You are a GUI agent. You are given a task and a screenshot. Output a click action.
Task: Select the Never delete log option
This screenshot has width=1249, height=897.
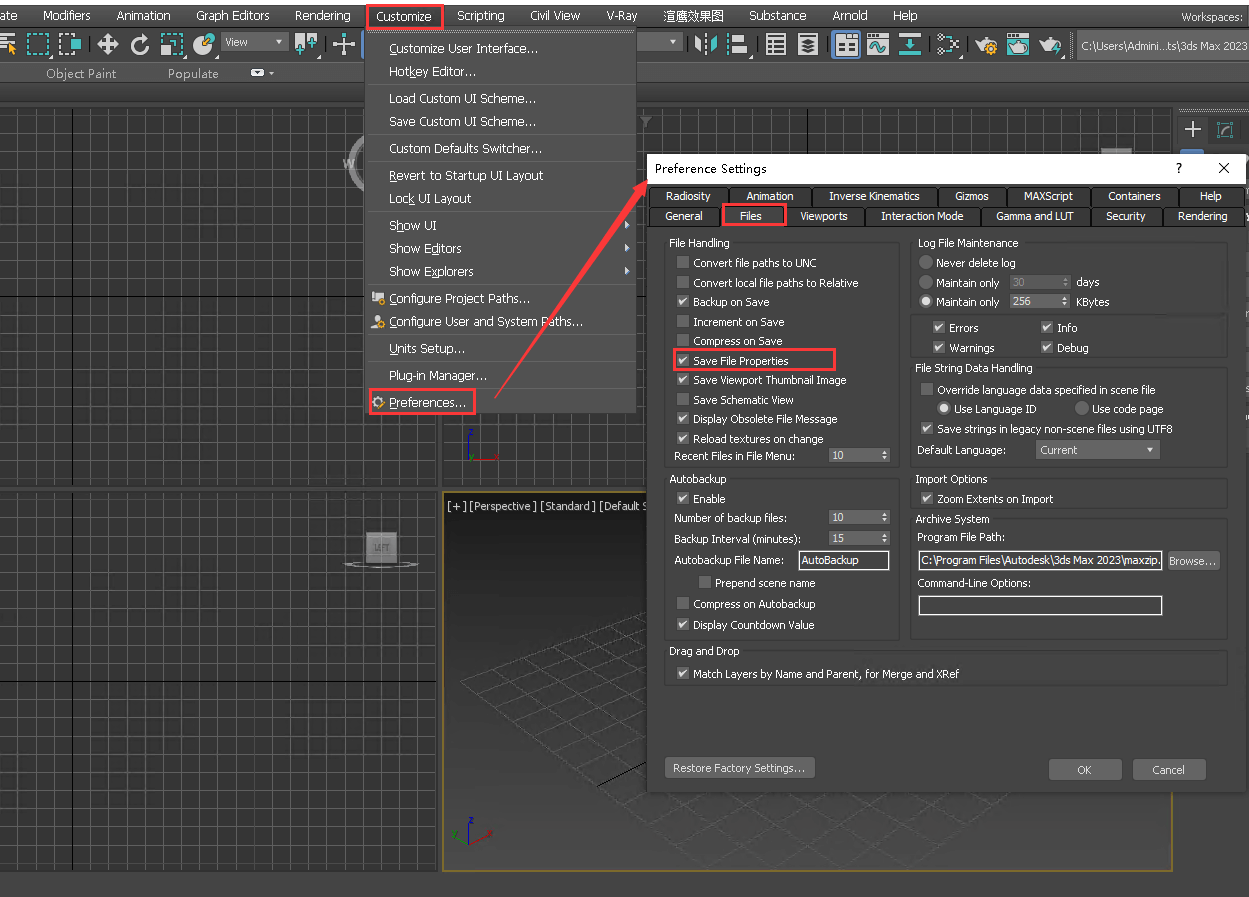(926, 263)
